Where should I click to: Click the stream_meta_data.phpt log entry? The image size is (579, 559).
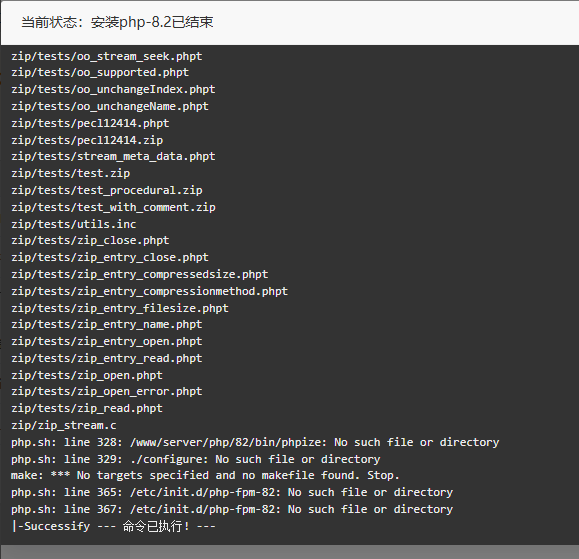point(113,157)
